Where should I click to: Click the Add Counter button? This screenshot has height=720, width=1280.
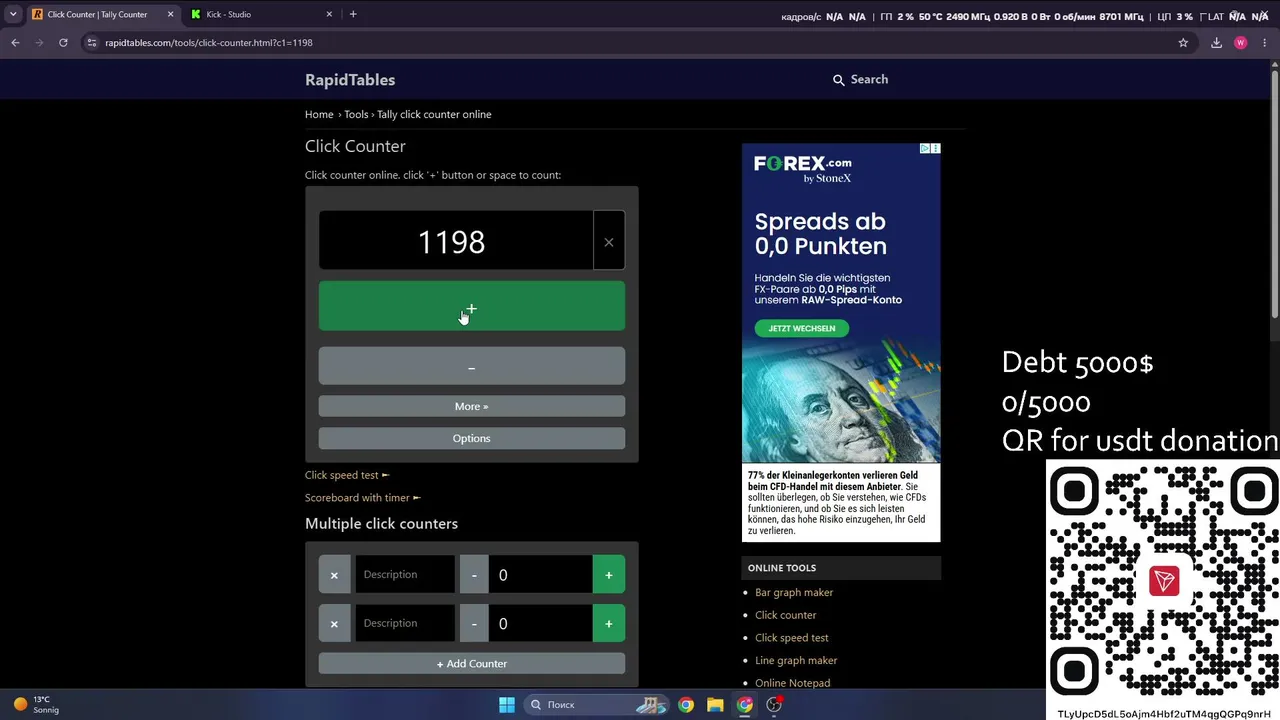(471, 663)
